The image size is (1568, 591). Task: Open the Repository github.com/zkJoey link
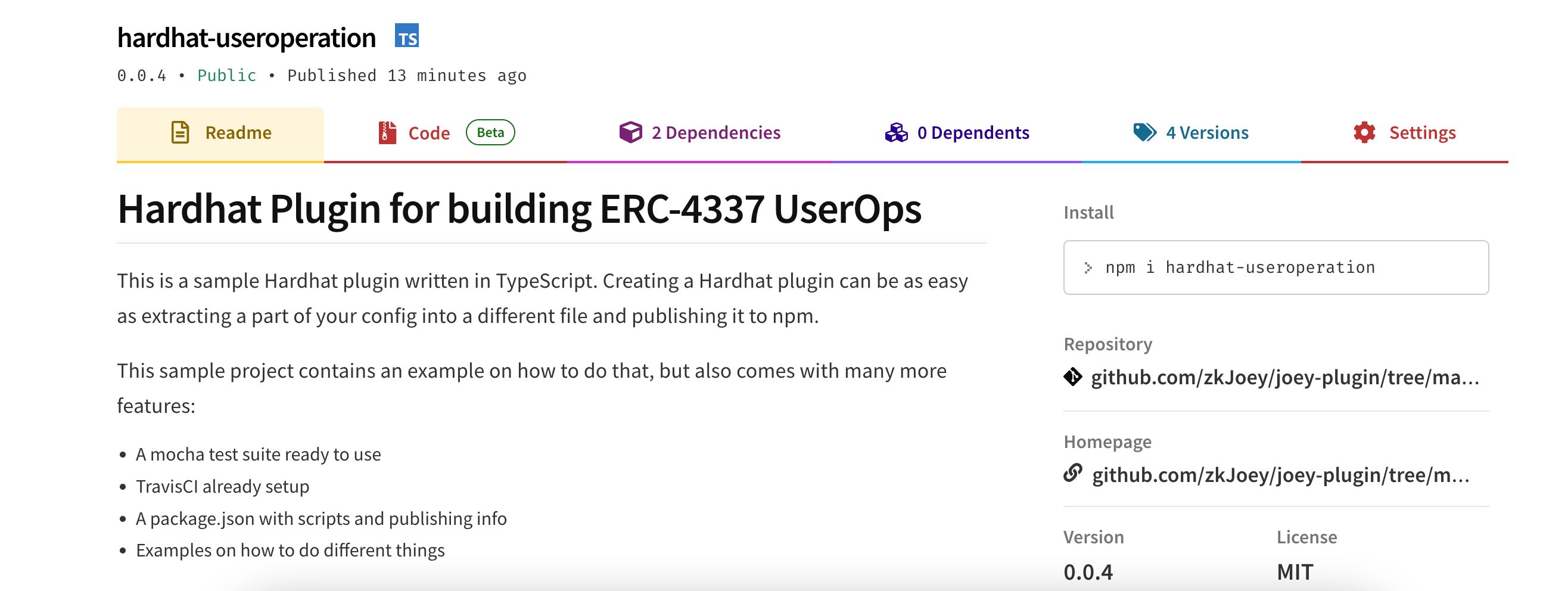tap(1285, 377)
